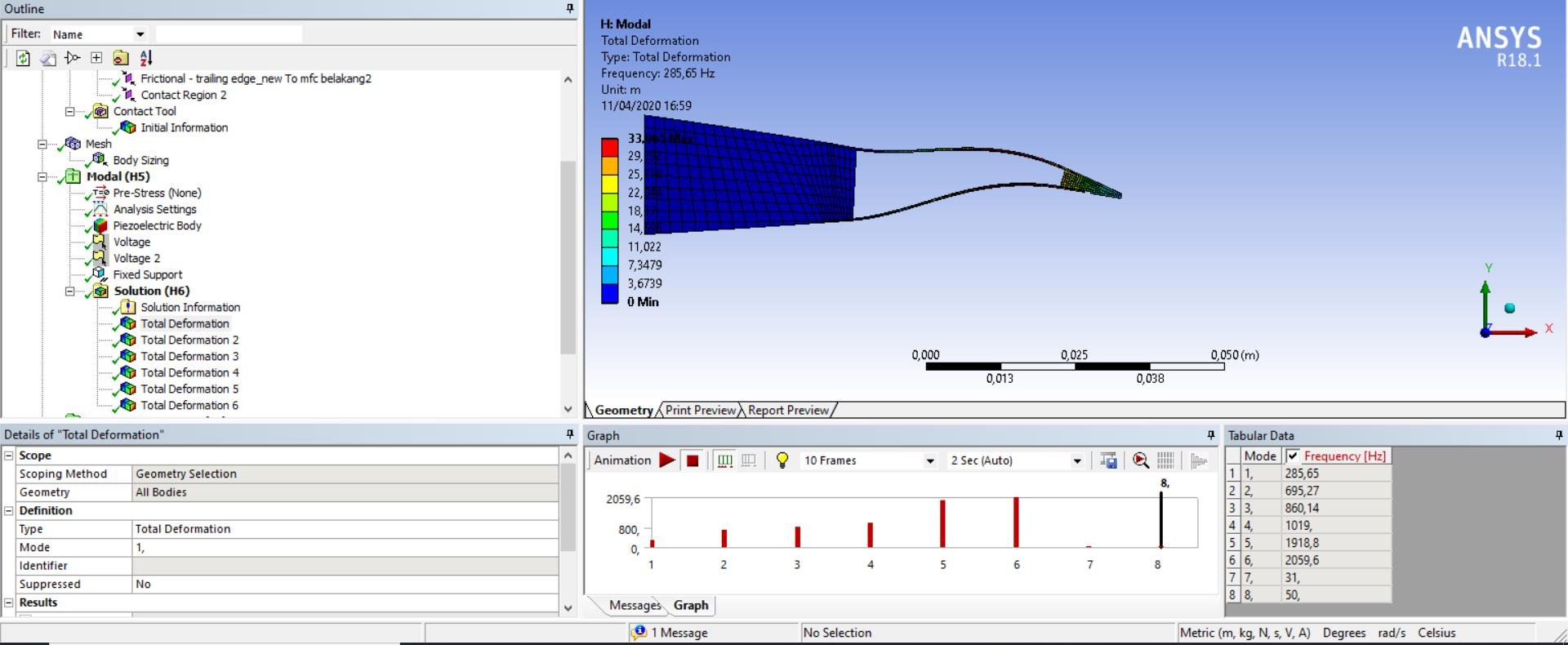This screenshot has height=645, width=1568.
Task: Open the Filter Name dropdown
Action: [x=140, y=34]
